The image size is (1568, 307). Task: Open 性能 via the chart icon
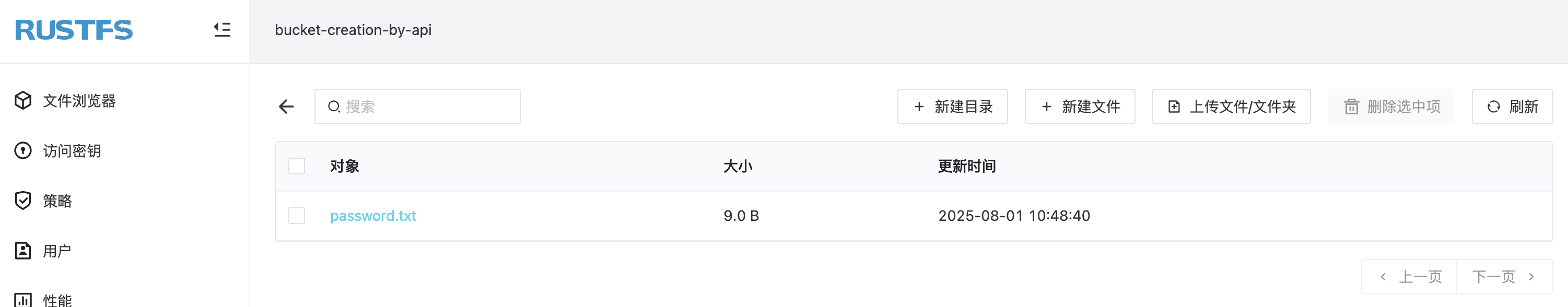click(22, 299)
